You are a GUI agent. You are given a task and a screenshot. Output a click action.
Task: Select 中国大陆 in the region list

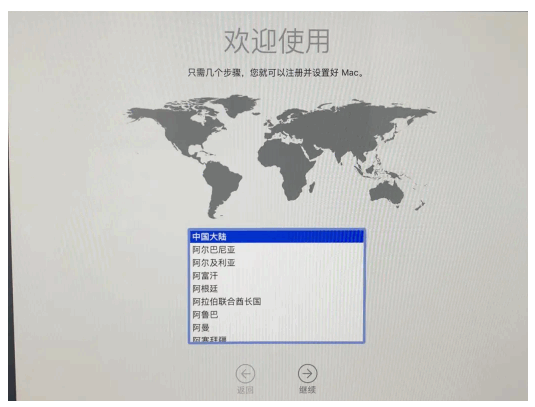(276, 237)
